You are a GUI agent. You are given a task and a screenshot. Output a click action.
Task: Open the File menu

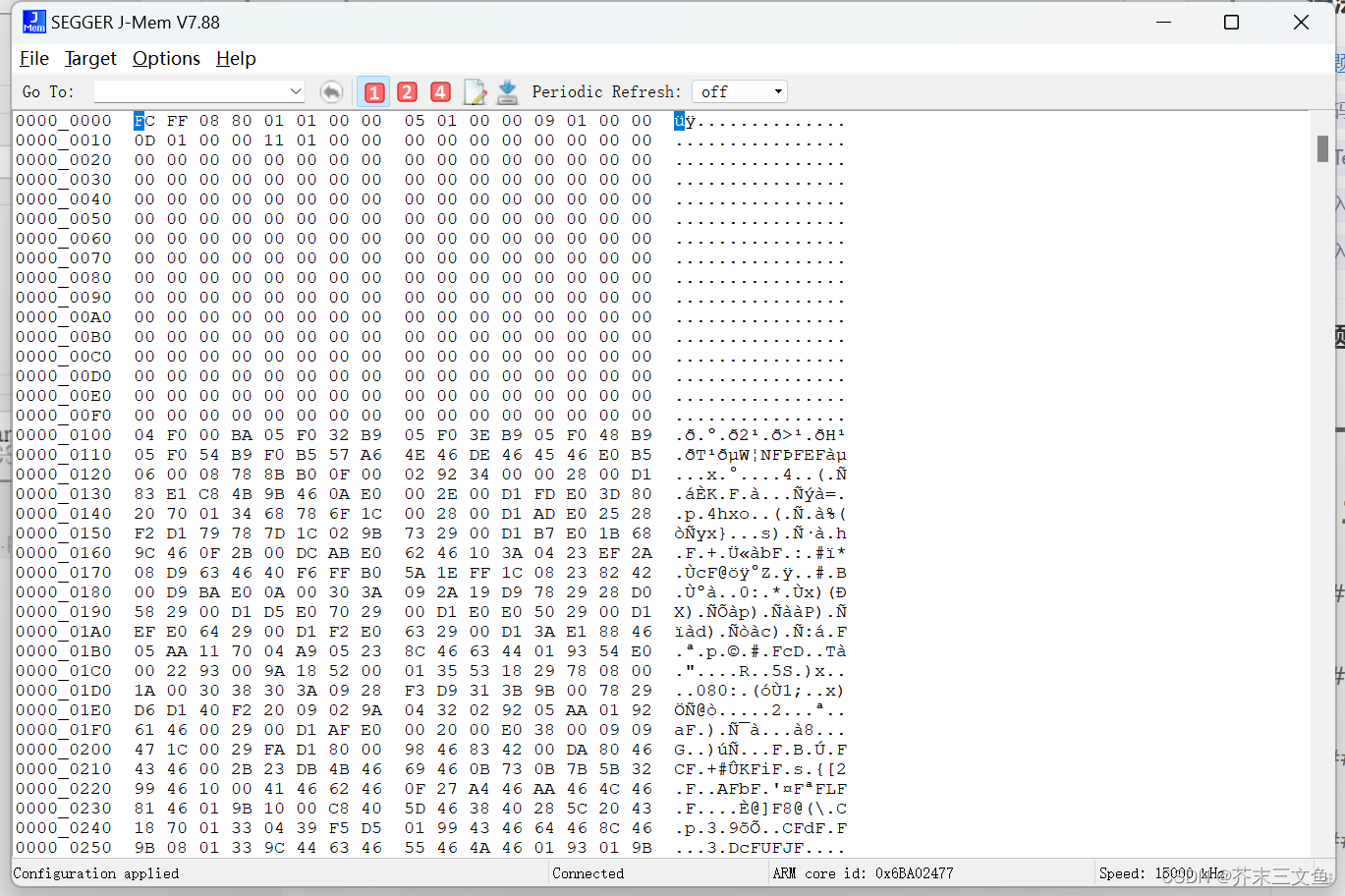click(34, 59)
